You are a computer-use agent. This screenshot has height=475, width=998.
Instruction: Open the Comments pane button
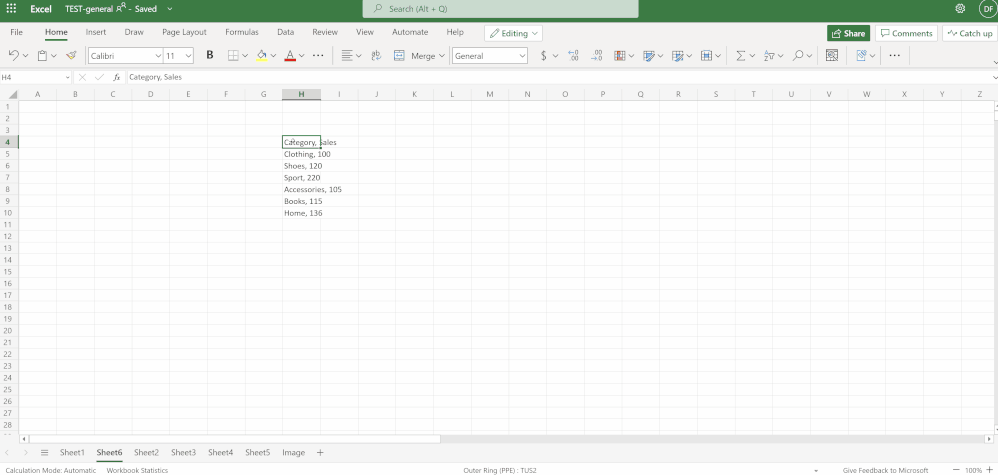(906, 33)
